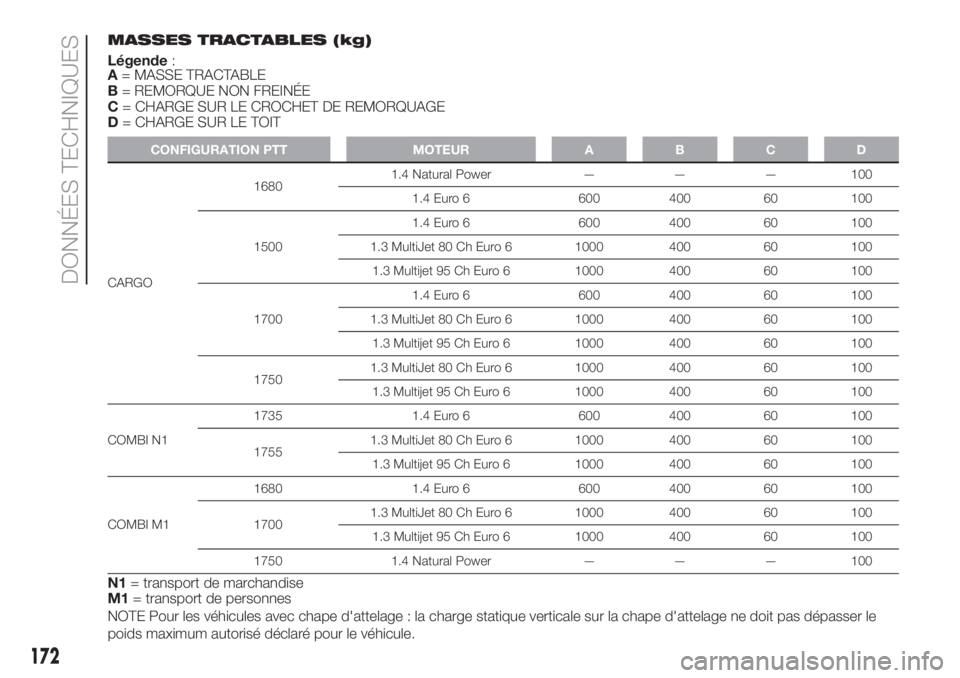Click table column header 'B'
960x678 pixels.
click(x=680, y=150)
